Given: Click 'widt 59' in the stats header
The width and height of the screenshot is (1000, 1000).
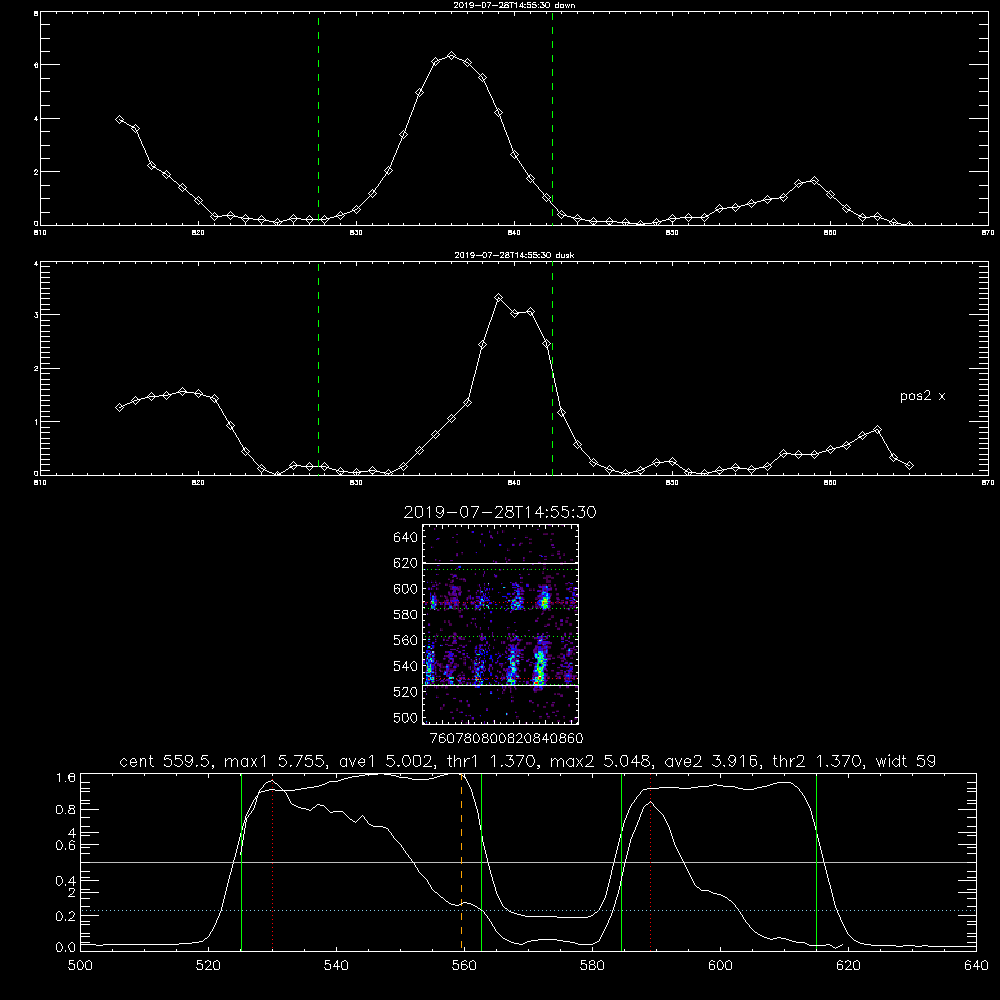Looking at the screenshot, I should point(906,761).
